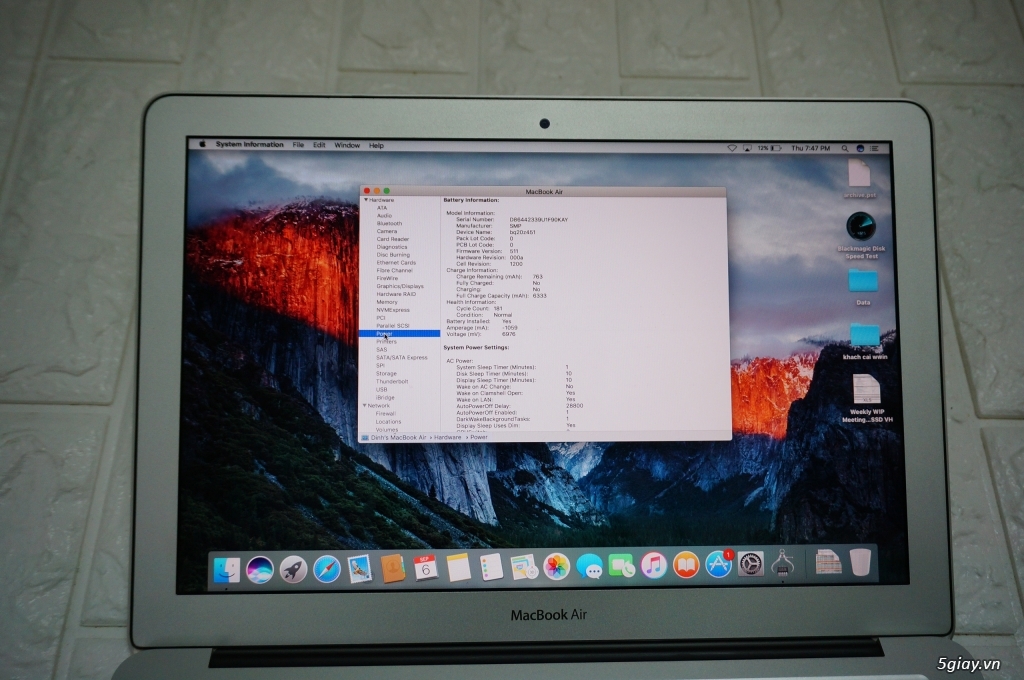Select SATA/SATA Express in the sidebar
1024x680 pixels.
tap(402, 358)
